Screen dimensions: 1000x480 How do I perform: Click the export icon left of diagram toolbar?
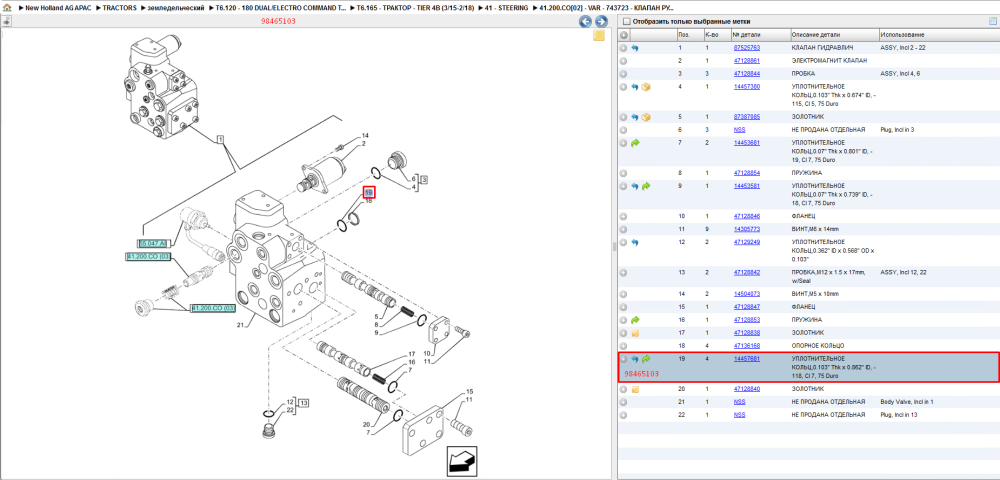tap(6, 21)
